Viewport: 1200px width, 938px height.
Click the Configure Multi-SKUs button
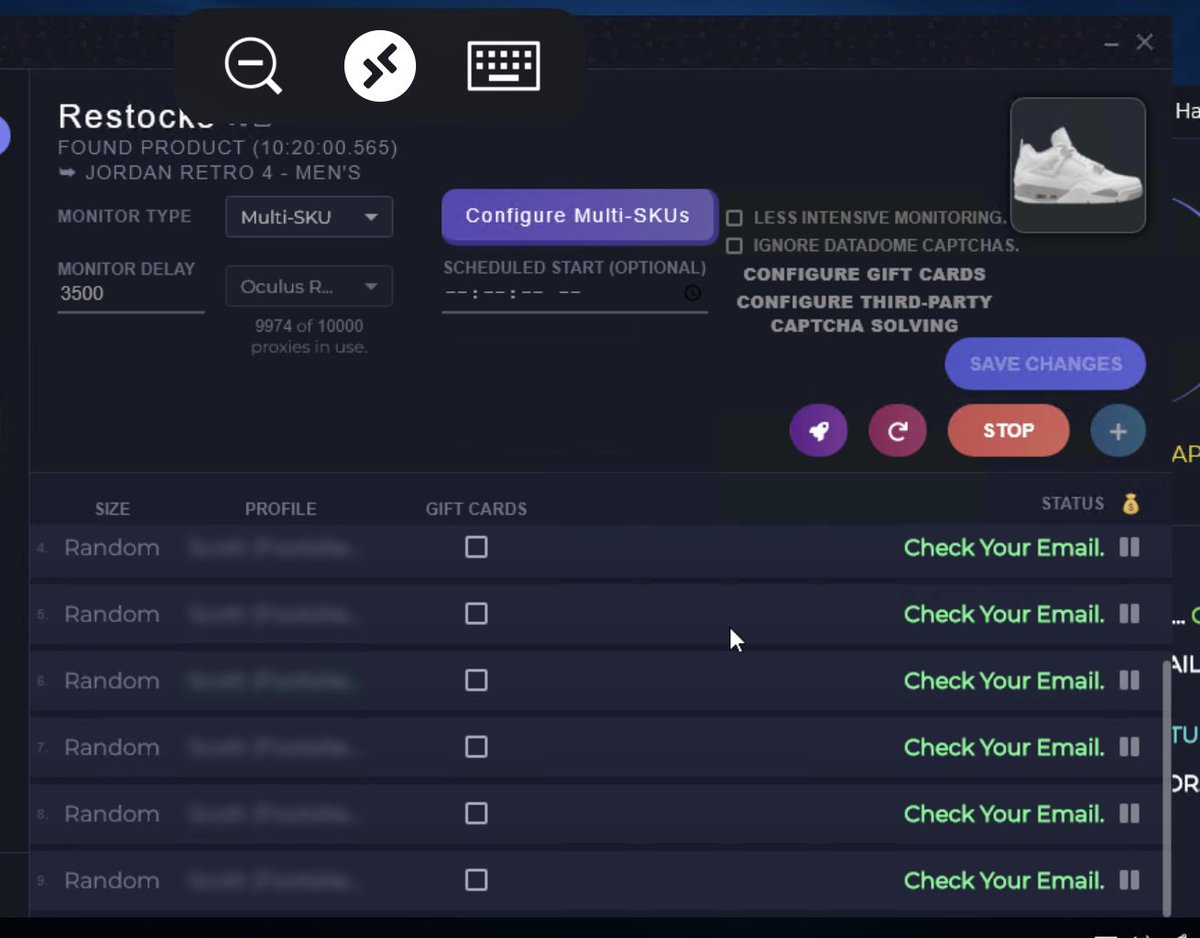click(578, 215)
